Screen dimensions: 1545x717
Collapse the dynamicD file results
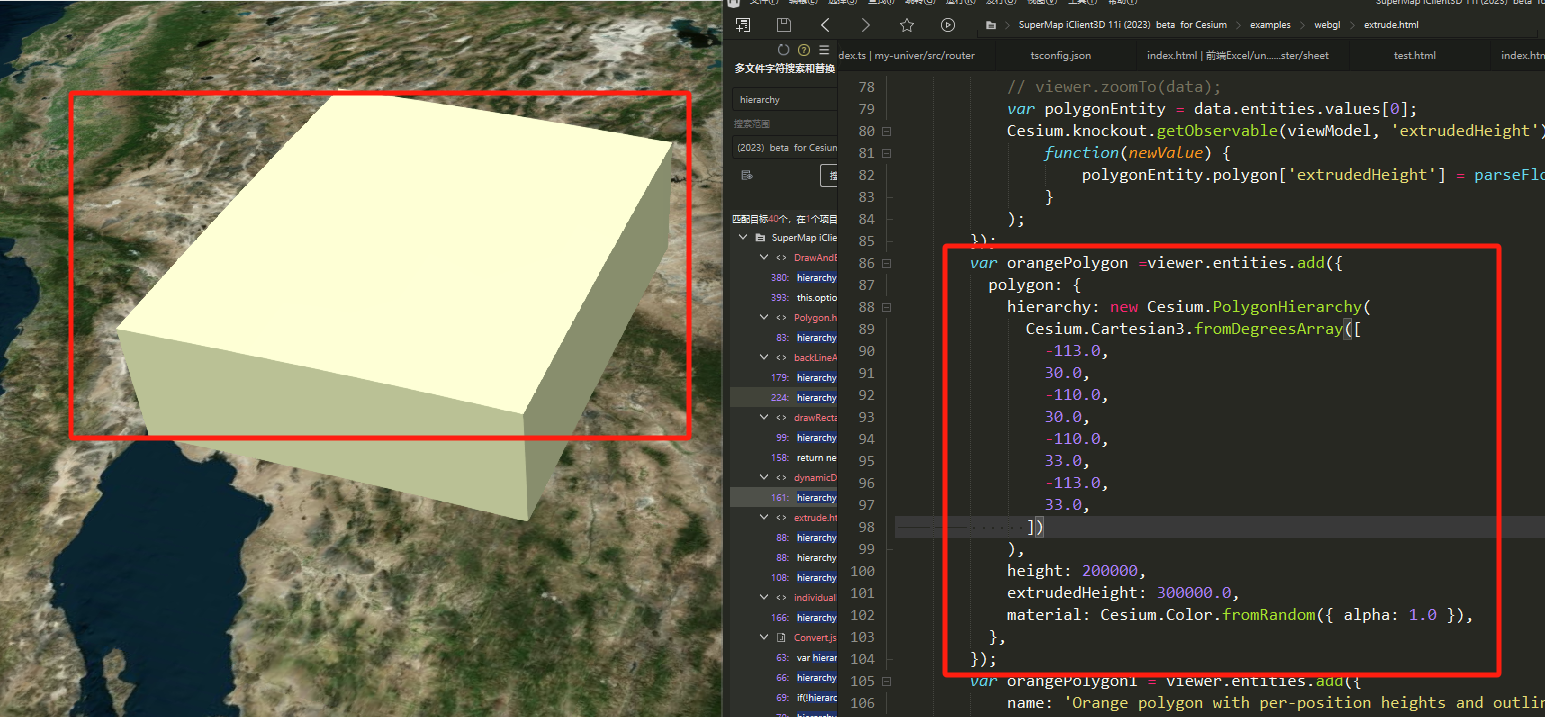[764, 478]
